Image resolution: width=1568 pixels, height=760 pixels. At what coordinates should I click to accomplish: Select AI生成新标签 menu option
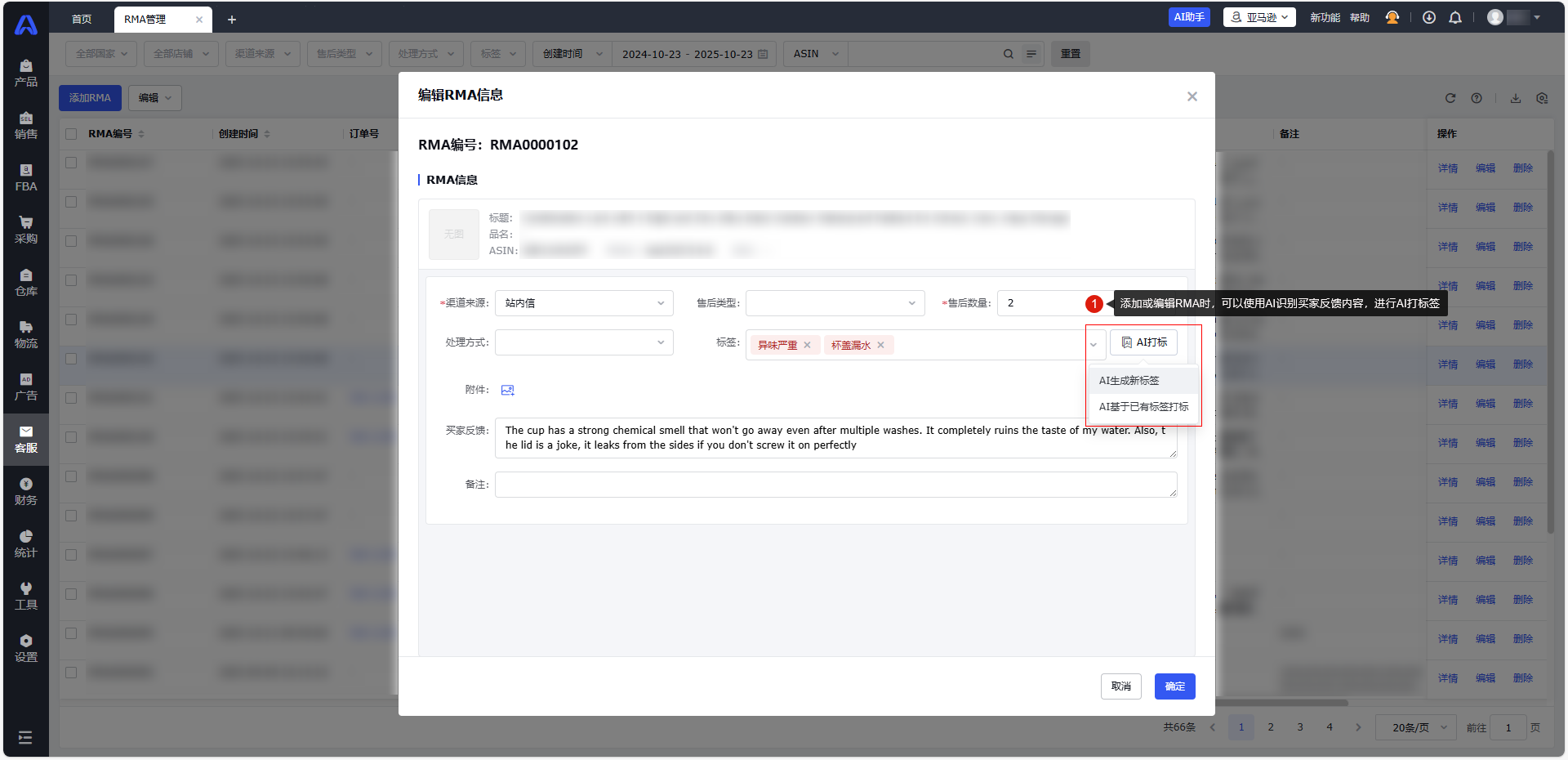[1129, 381]
